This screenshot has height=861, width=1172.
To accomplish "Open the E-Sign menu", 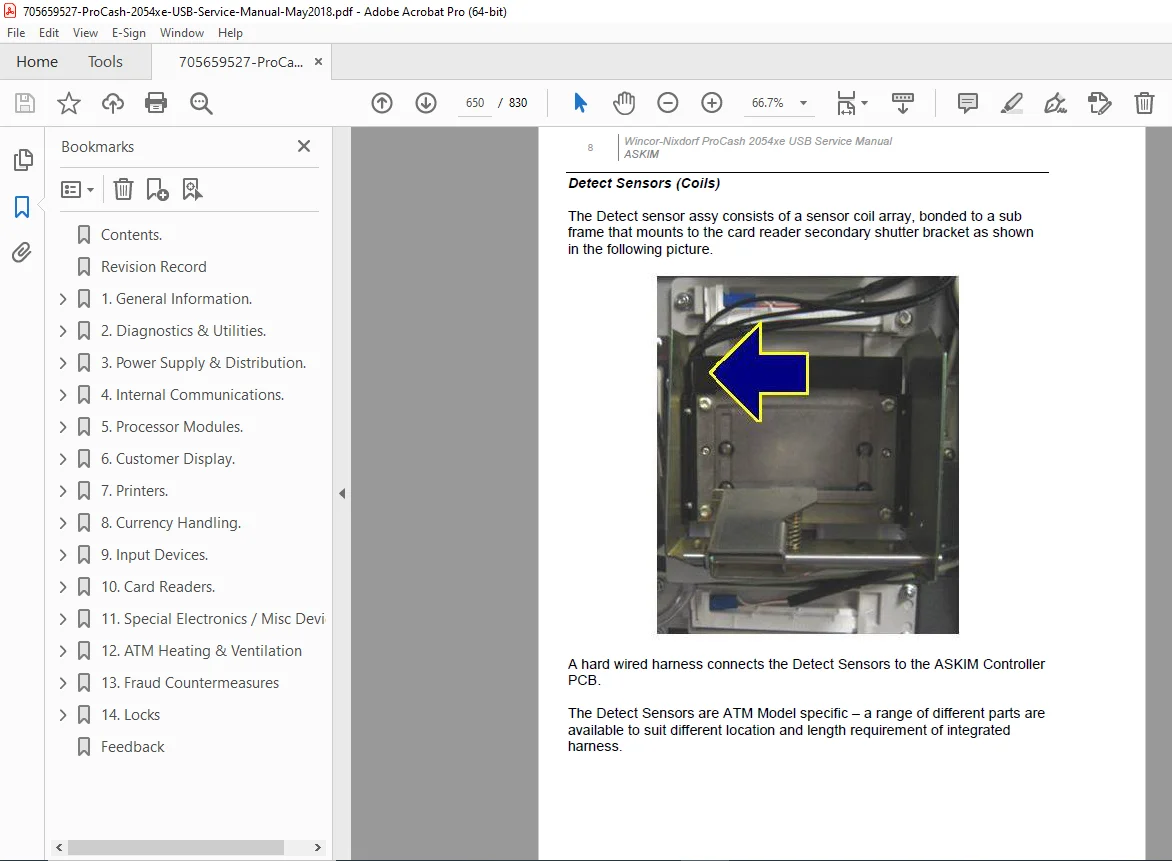I will pyautogui.click(x=129, y=33).
